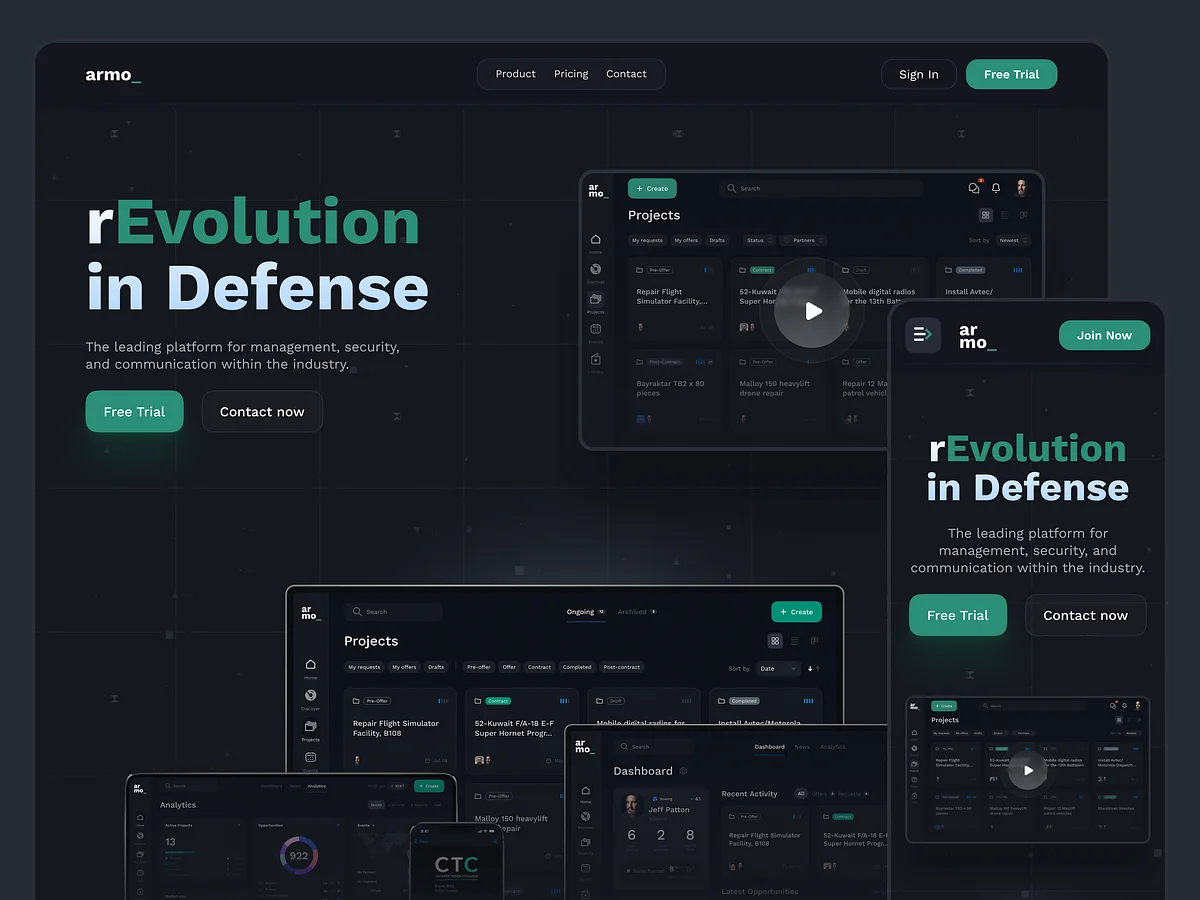Toggle My requests filter in laptop mockup
Screen dimensions: 1200x900
tap(364, 667)
